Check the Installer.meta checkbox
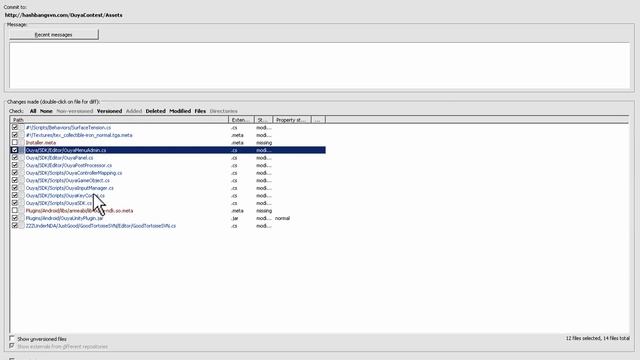 pos(15,142)
